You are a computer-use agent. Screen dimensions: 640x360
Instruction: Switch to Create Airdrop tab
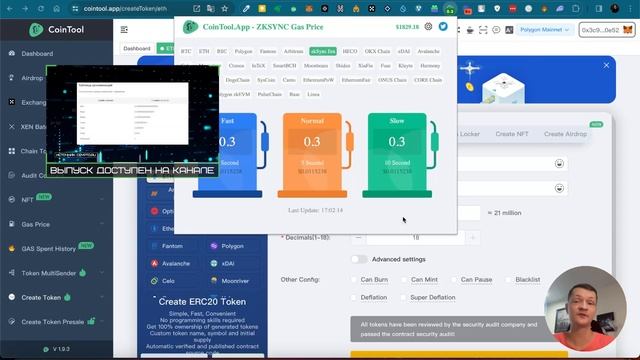565,134
